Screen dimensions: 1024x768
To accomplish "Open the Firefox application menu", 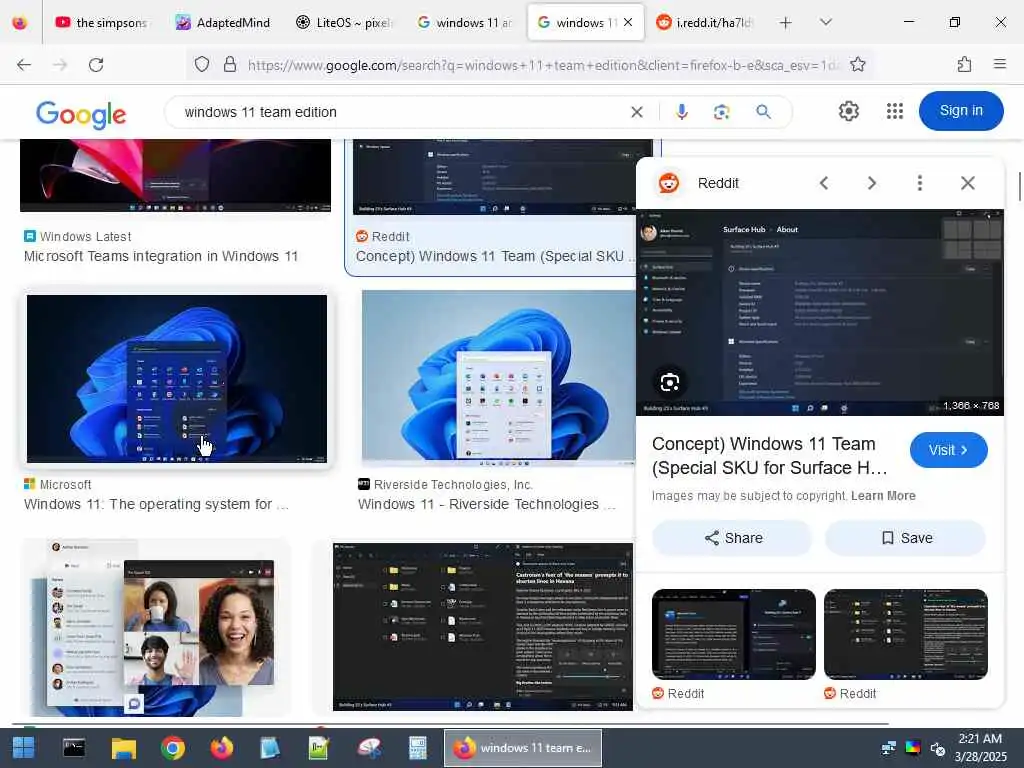I will pyautogui.click(x=1000, y=65).
